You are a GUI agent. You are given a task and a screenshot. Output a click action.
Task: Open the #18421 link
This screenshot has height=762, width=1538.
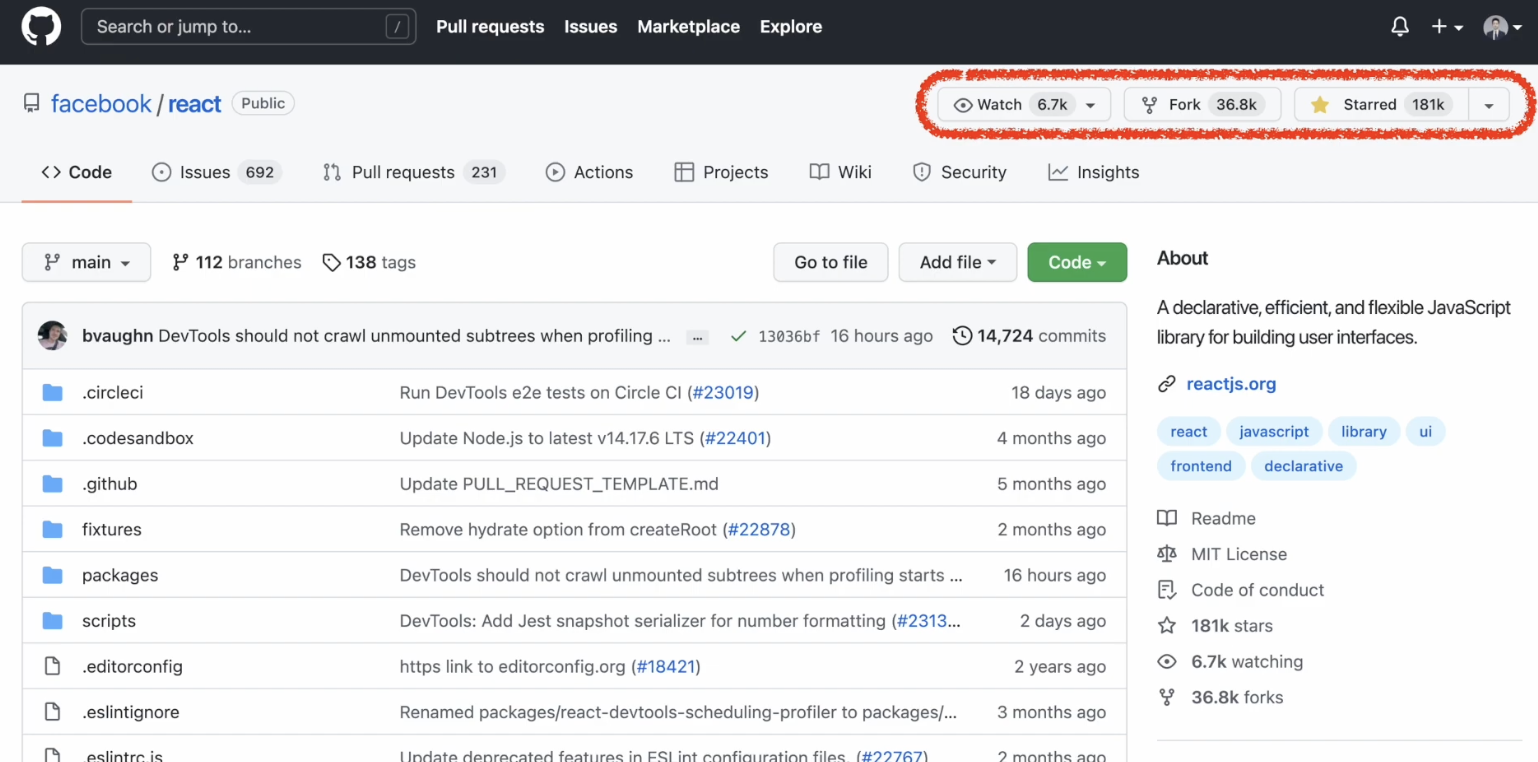pyautogui.click(x=665, y=666)
